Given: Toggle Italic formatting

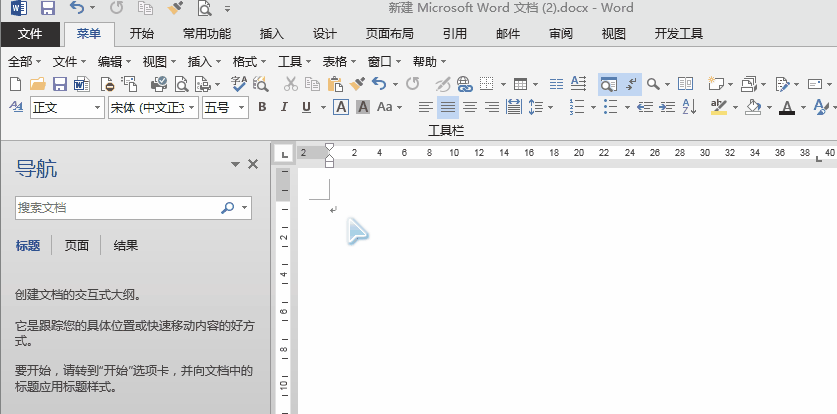Looking at the screenshot, I should (284, 107).
